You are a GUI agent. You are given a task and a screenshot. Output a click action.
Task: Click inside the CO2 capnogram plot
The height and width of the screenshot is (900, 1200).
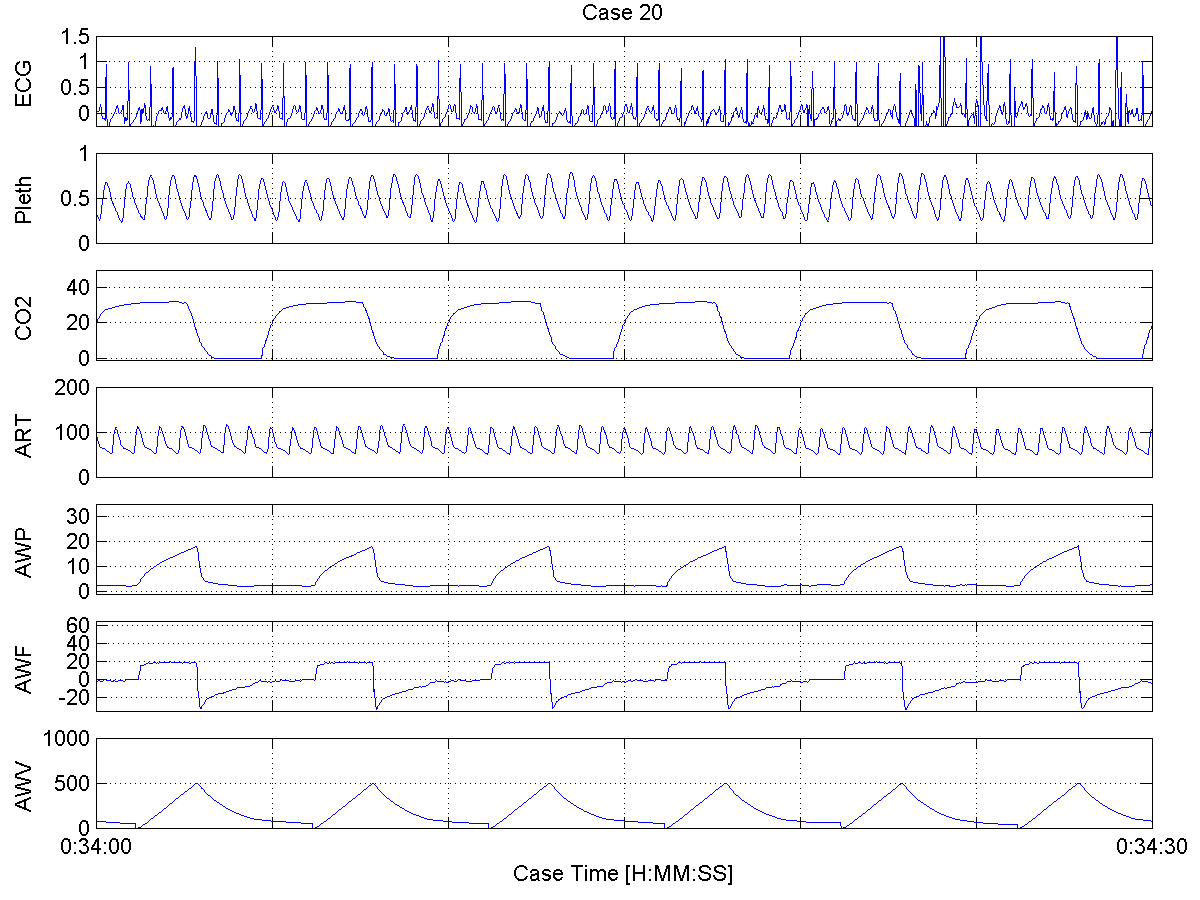pos(624,315)
